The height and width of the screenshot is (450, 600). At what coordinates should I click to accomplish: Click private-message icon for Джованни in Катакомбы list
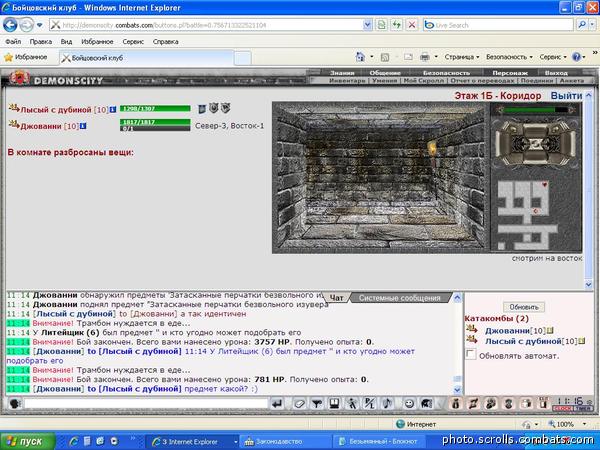coord(472,329)
